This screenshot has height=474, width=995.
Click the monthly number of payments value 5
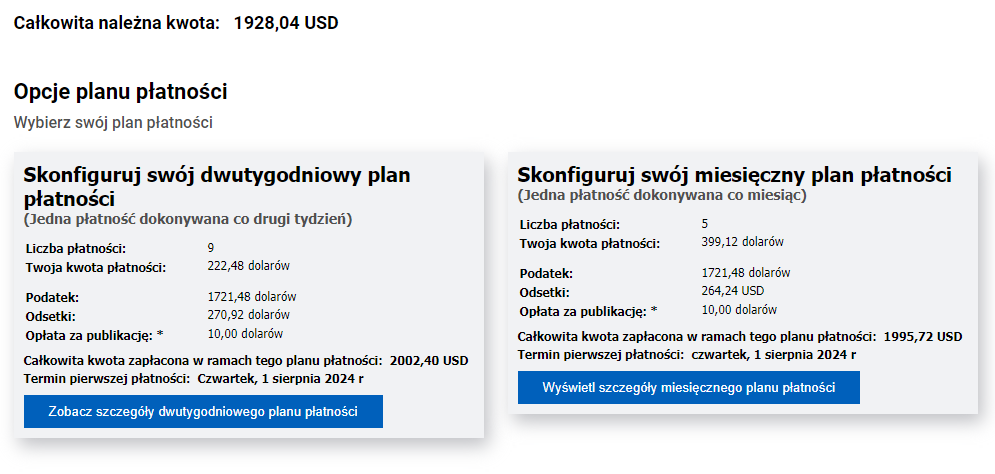[x=705, y=223]
